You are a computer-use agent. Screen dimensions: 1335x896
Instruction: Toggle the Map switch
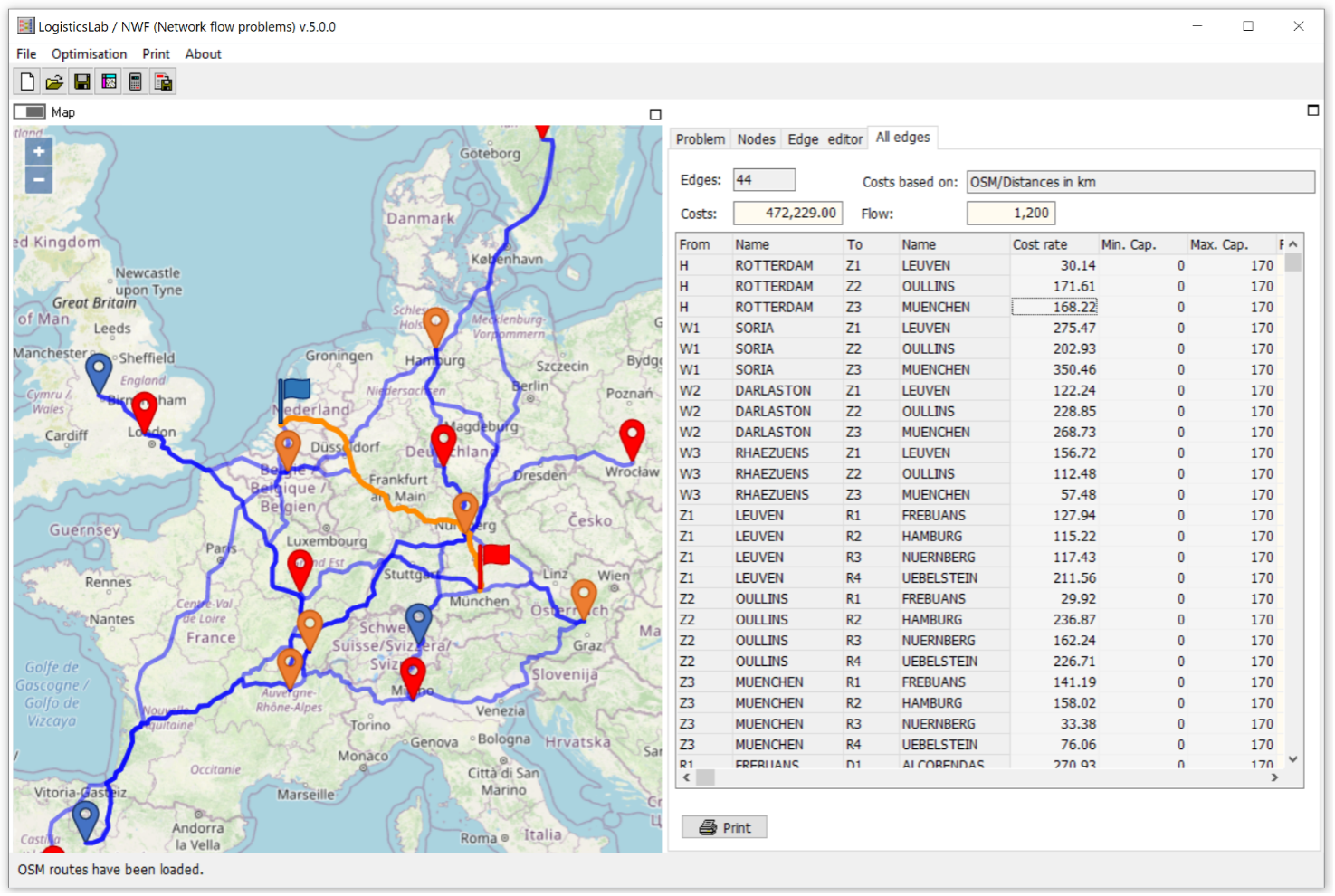tap(30, 112)
